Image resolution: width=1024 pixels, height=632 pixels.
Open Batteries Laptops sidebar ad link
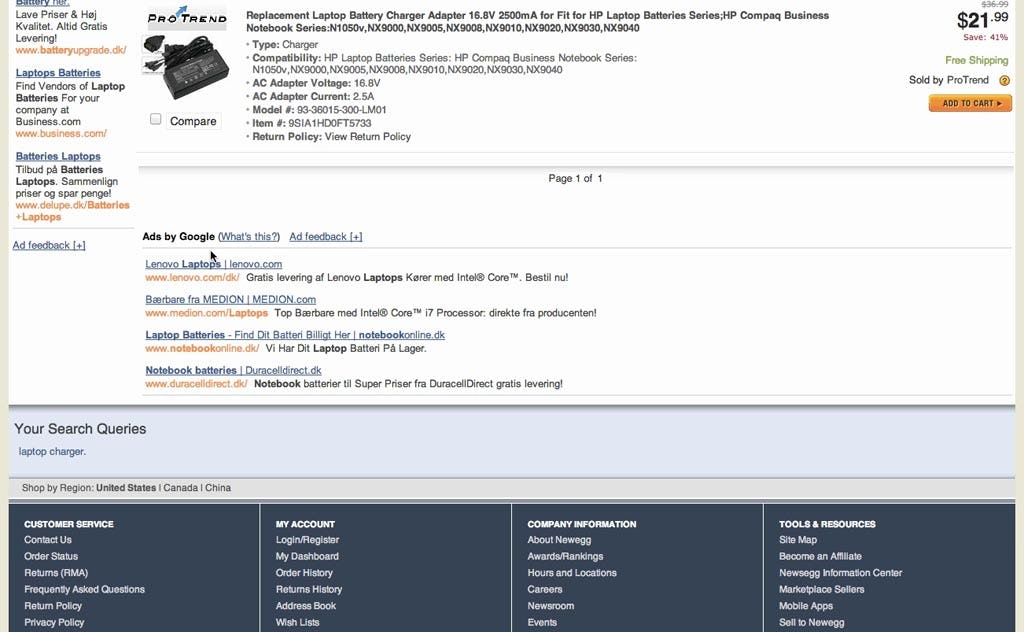click(58, 156)
